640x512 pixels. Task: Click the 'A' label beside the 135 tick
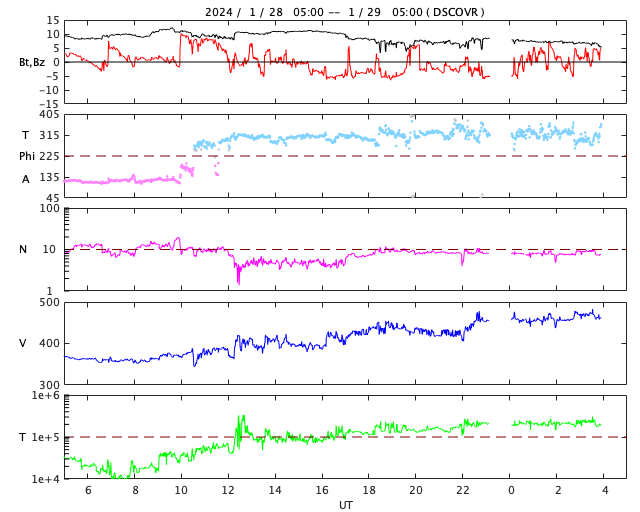[x=26, y=179]
